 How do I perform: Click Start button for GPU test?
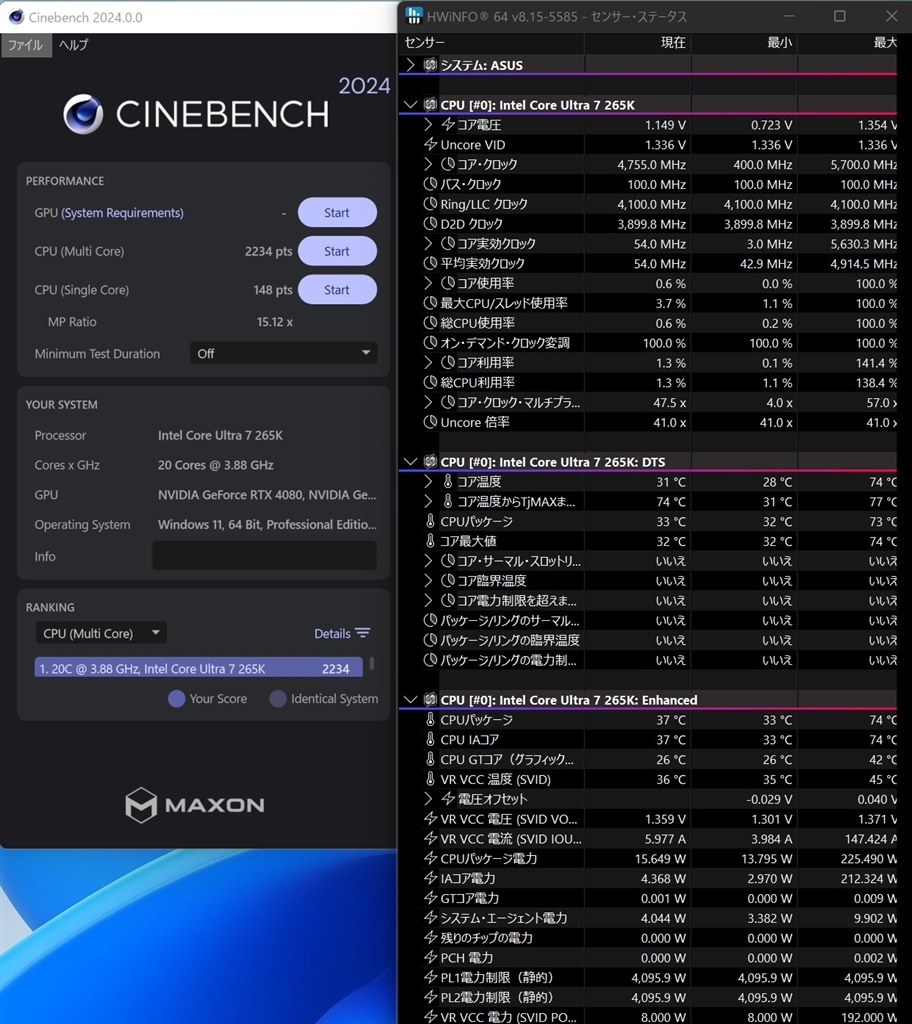337,213
